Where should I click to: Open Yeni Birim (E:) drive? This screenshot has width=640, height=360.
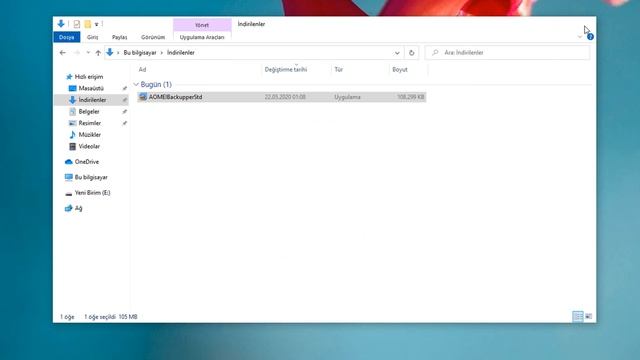click(92, 193)
